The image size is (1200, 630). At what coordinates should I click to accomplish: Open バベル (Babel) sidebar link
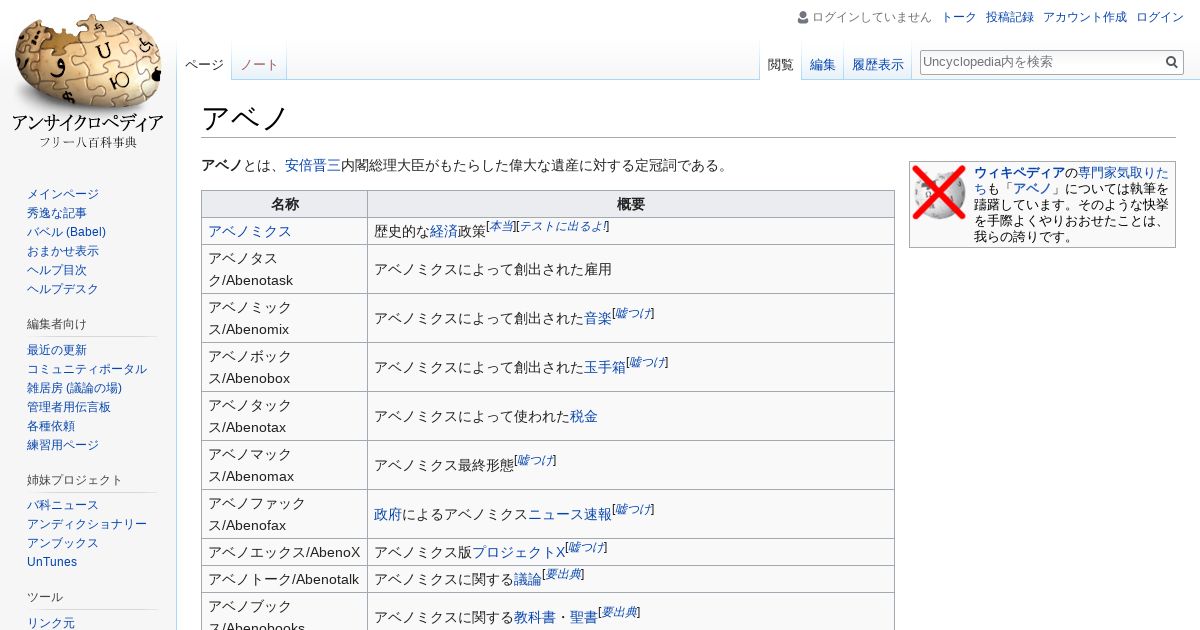tap(66, 232)
